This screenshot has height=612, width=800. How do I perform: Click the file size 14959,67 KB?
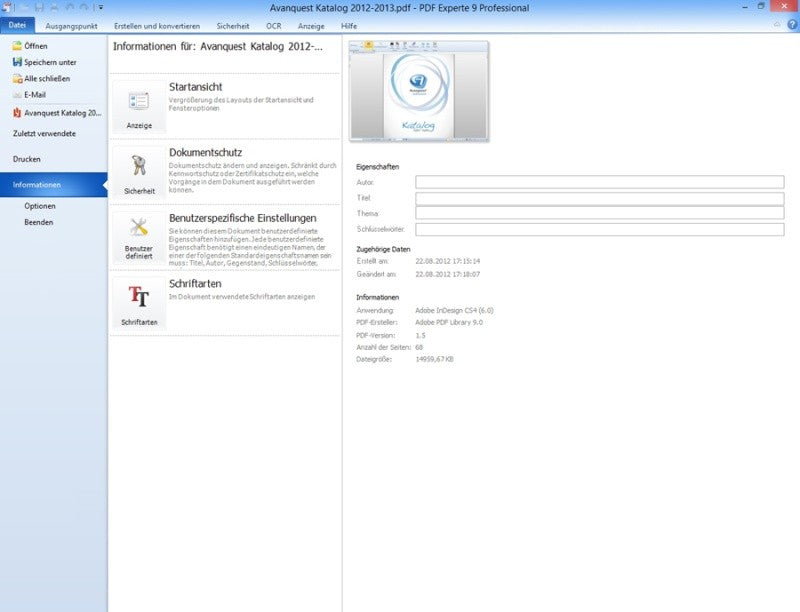point(434,360)
